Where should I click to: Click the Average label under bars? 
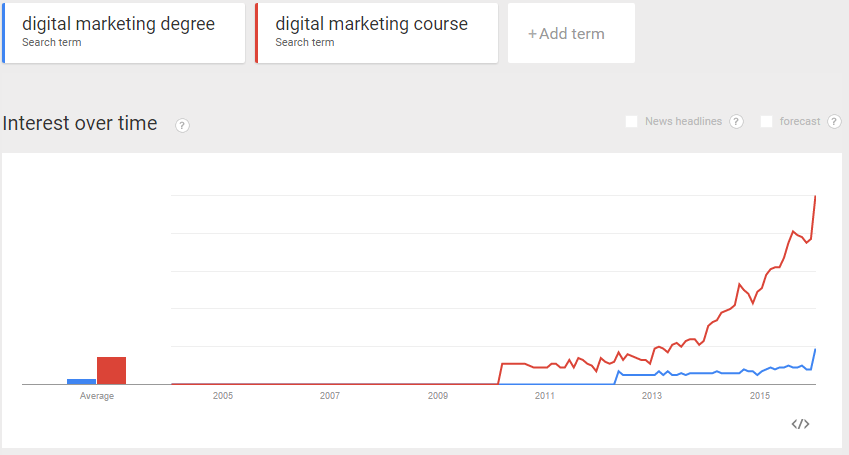coord(97,396)
